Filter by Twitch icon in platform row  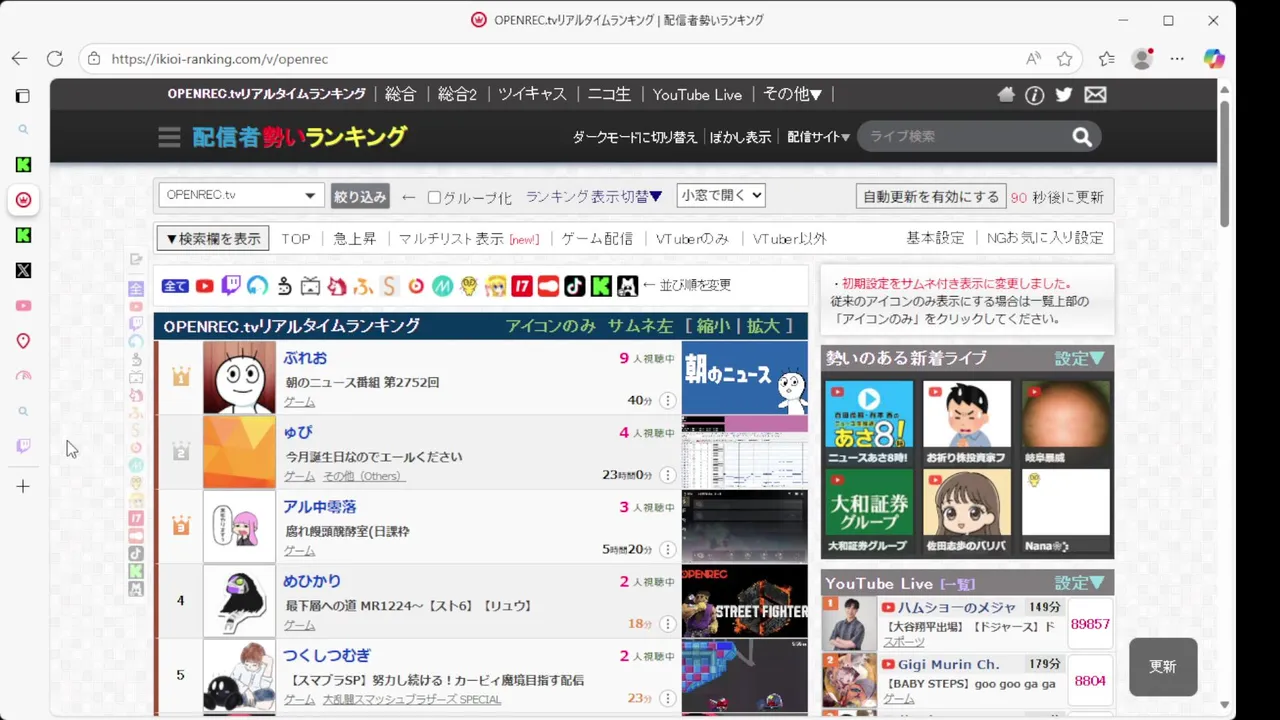click(231, 286)
